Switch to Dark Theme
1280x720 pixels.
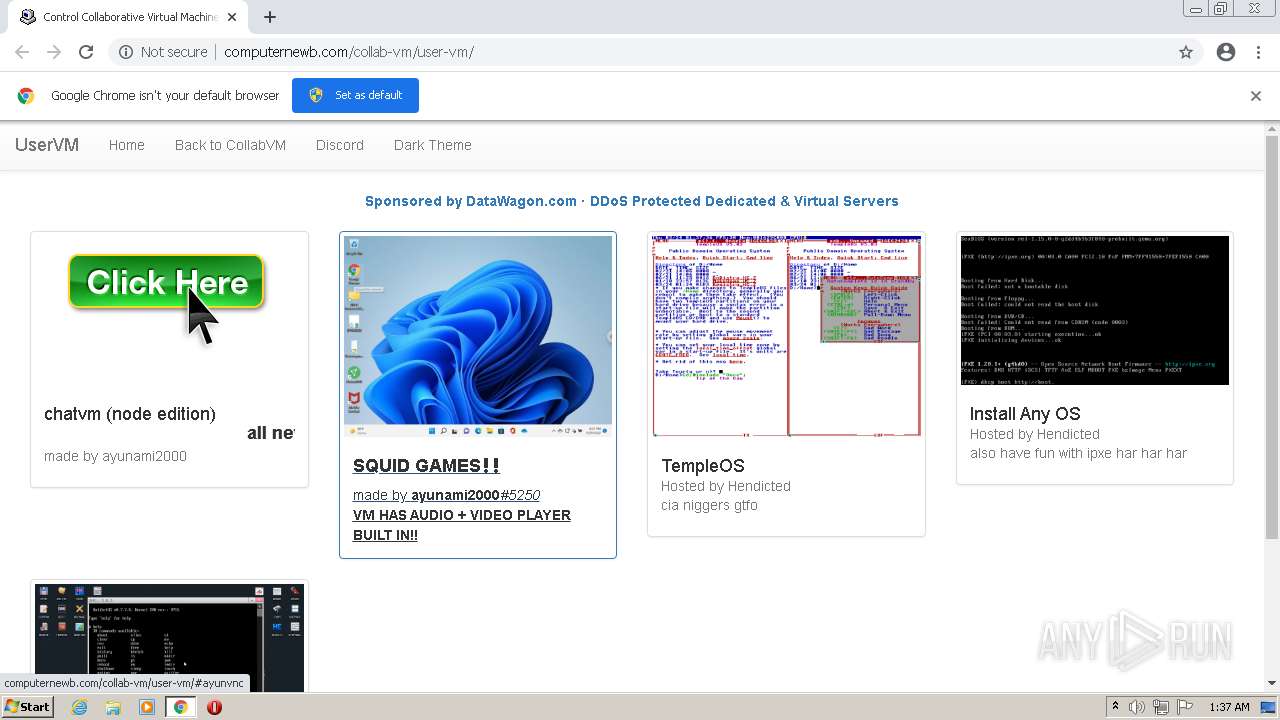coord(433,145)
